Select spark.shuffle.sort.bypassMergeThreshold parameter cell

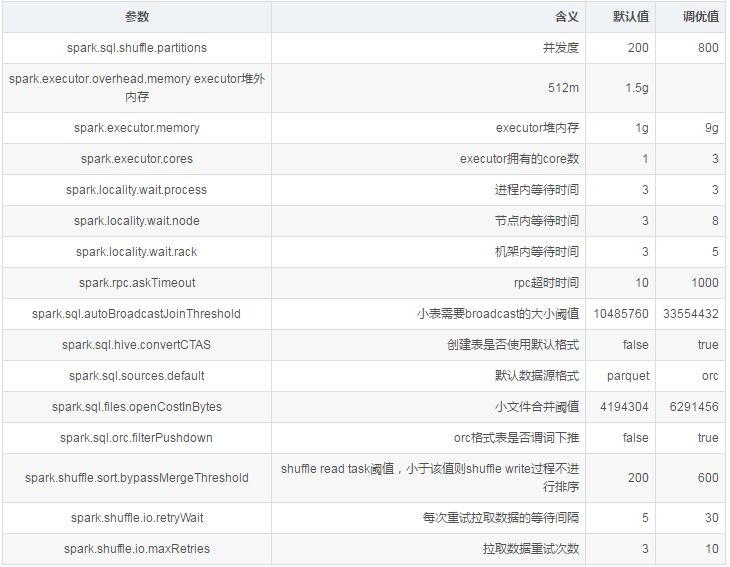136,478
